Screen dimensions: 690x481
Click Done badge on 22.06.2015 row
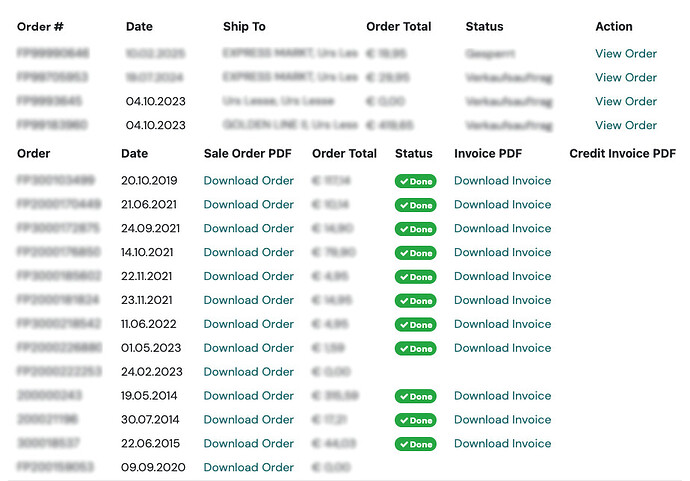415,444
